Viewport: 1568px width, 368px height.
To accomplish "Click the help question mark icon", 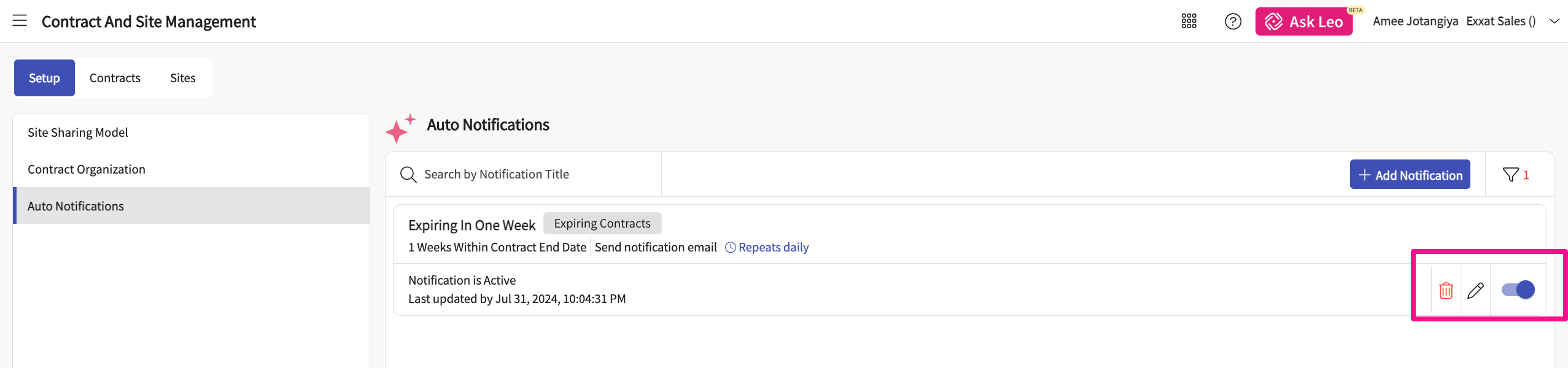I will 1233,21.
